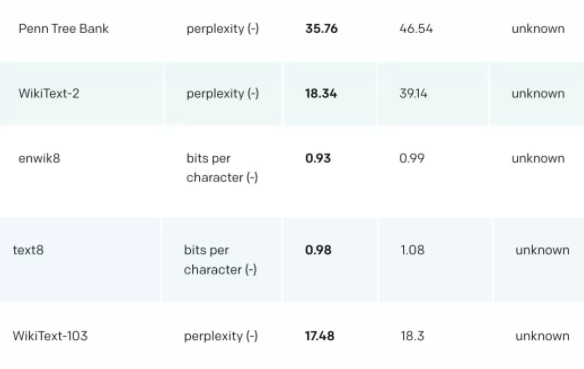The image size is (584, 369).
Task: Select the bold 0.93 bits value
Action: point(318,158)
